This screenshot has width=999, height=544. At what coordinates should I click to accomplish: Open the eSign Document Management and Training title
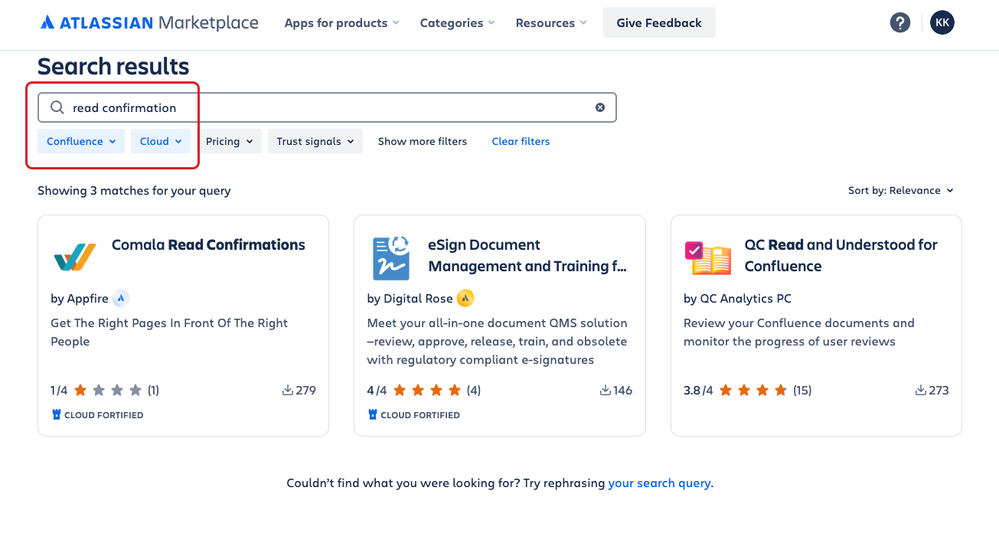click(x=528, y=255)
